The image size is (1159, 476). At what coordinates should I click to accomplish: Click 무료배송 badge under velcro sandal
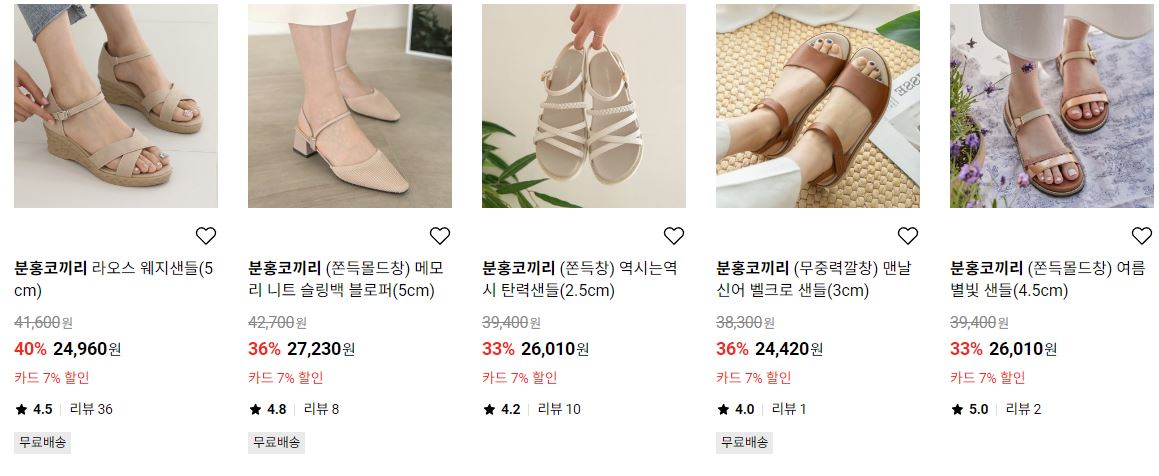[x=744, y=443]
